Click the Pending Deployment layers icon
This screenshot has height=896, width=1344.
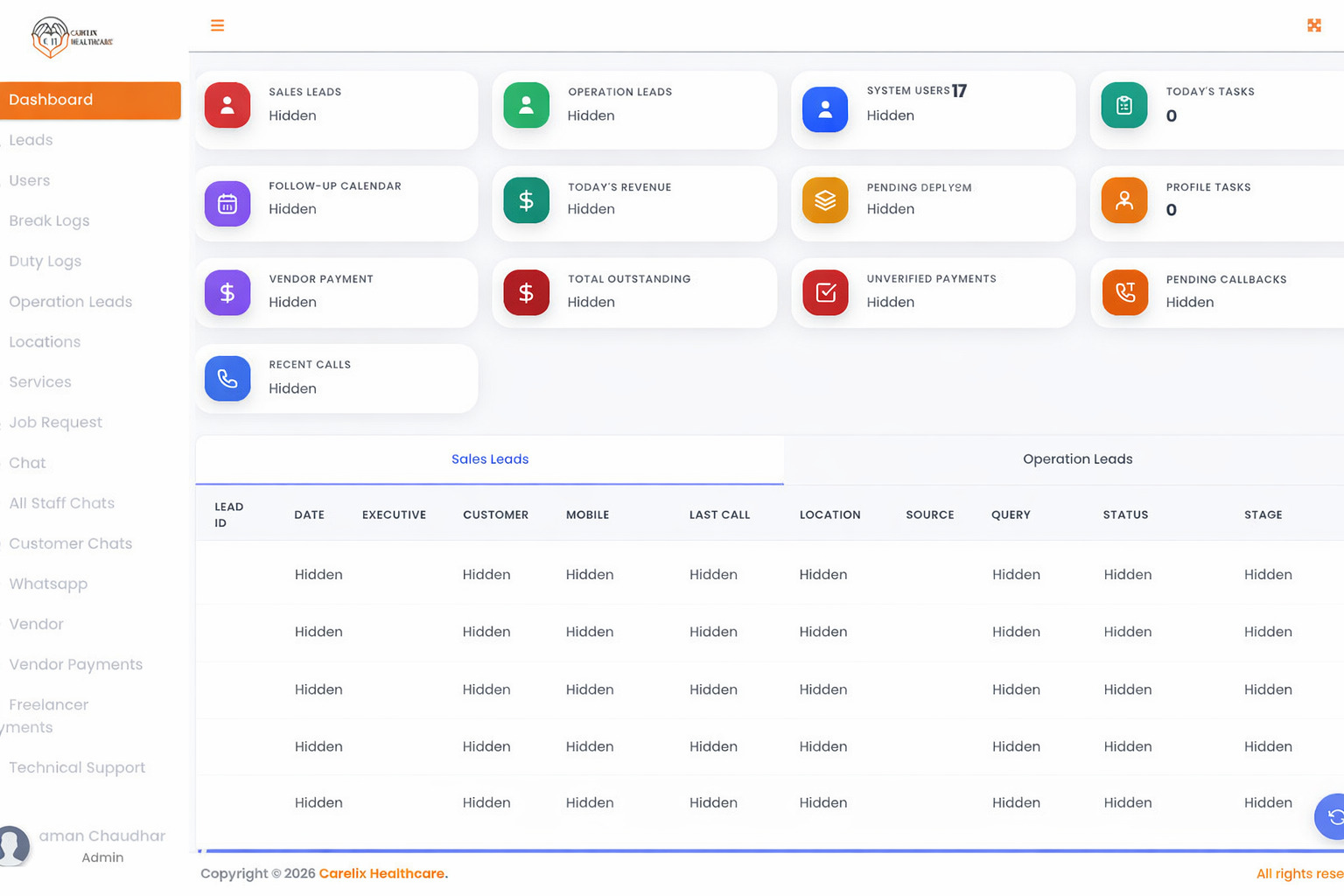[x=824, y=200]
